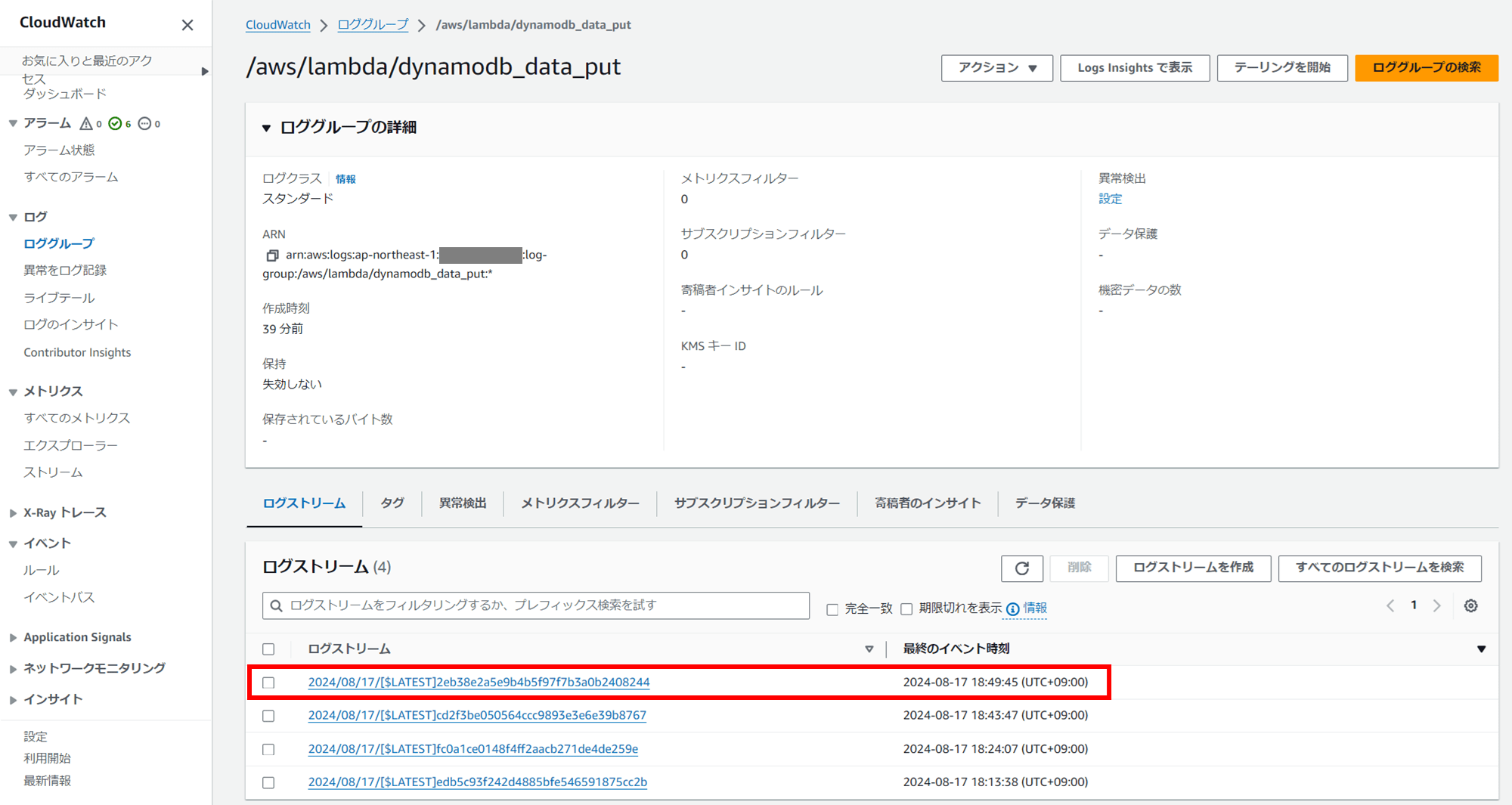Open log stream cd2f3be050564ccc9893e3e6e39b8767

coord(477,716)
